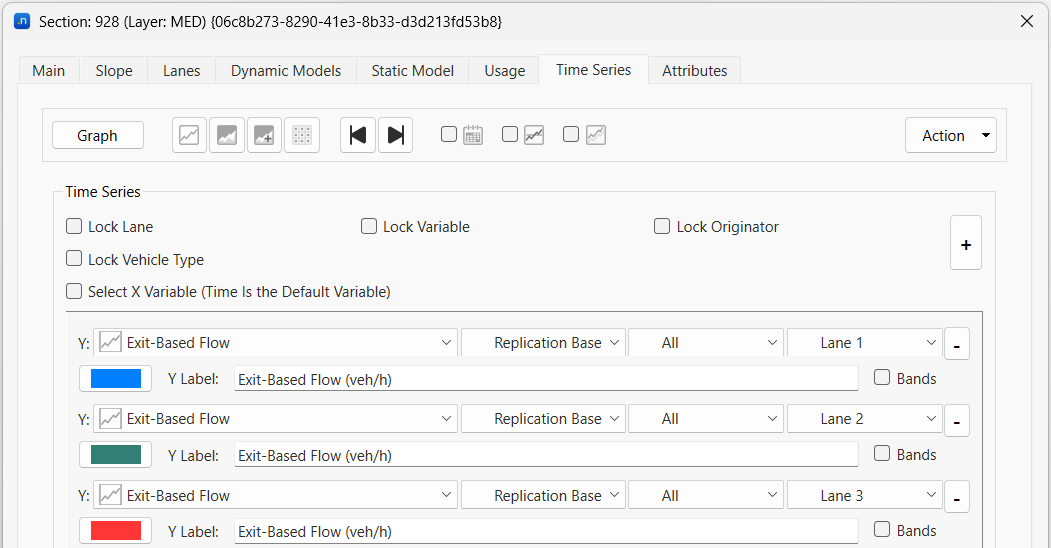Enable the Lock Lane checkbox
The image size is (1051, 548).
point(74,227)
